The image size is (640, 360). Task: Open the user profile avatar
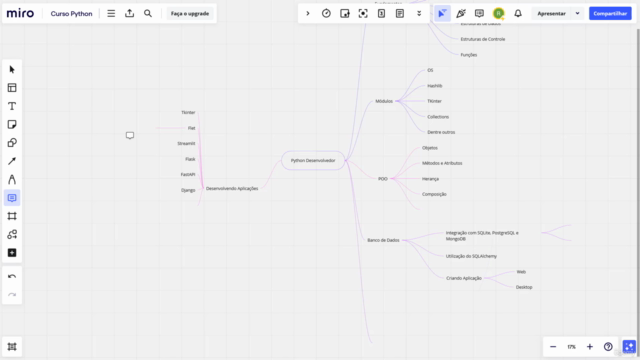pyautogui.click(x=498, y=13)
